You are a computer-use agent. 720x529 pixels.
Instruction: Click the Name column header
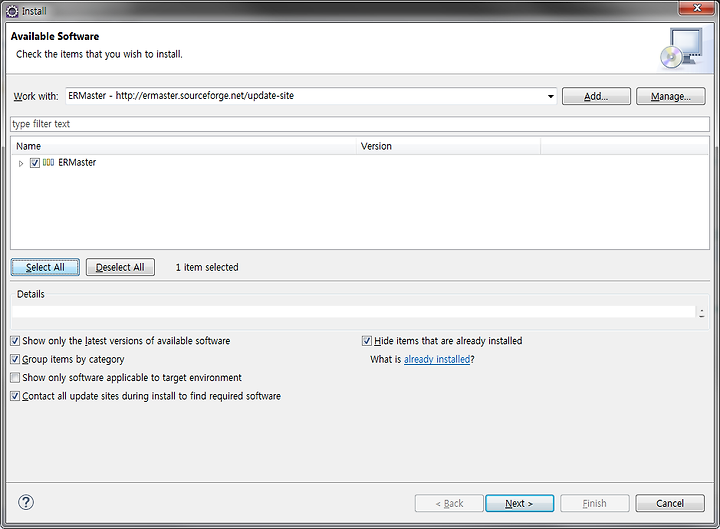[x=183, y=146]
